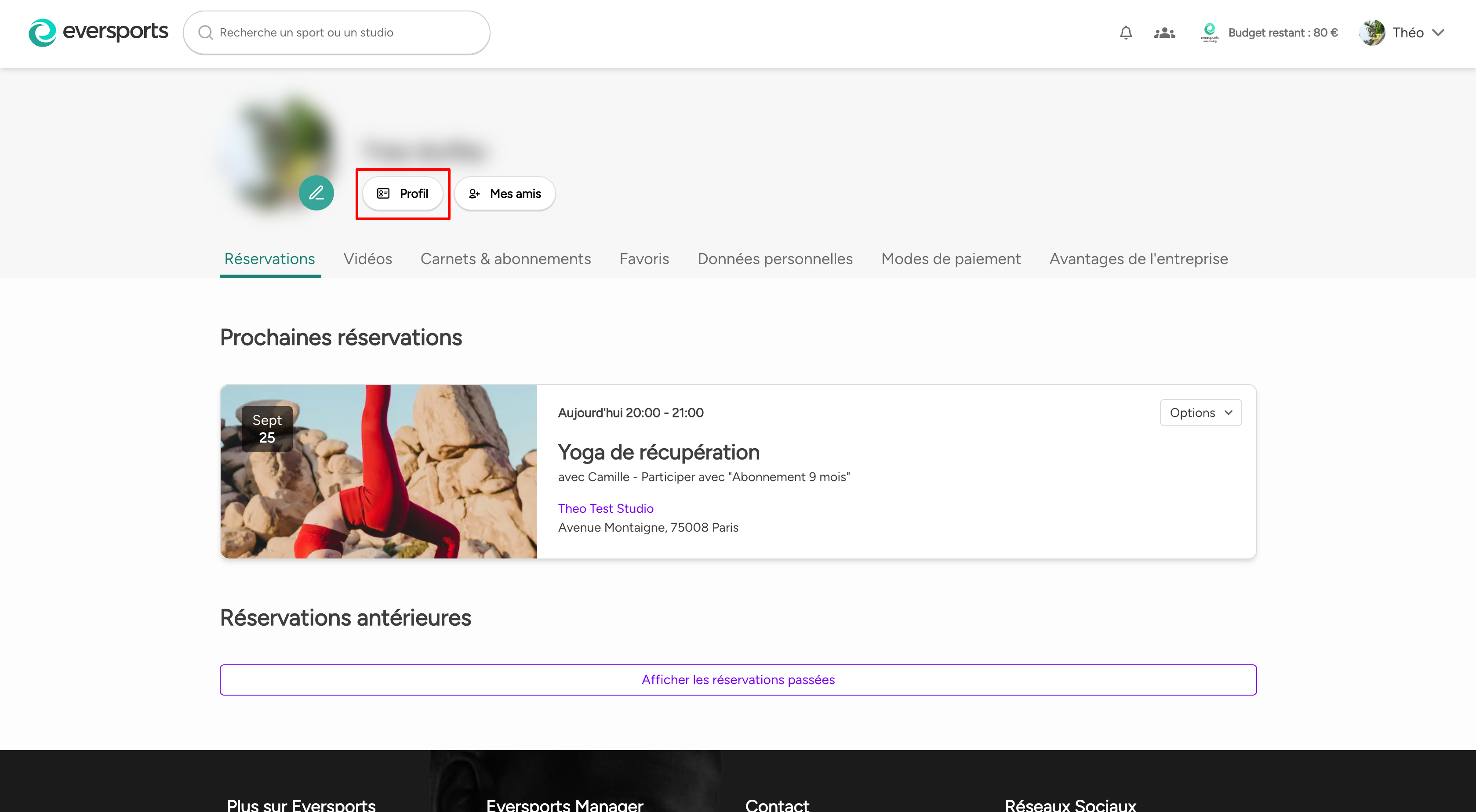This screenshot has height=812, width=1476.
Task: Switch to Carnets & abonnements tab
Action: click(x=505, y=259)
